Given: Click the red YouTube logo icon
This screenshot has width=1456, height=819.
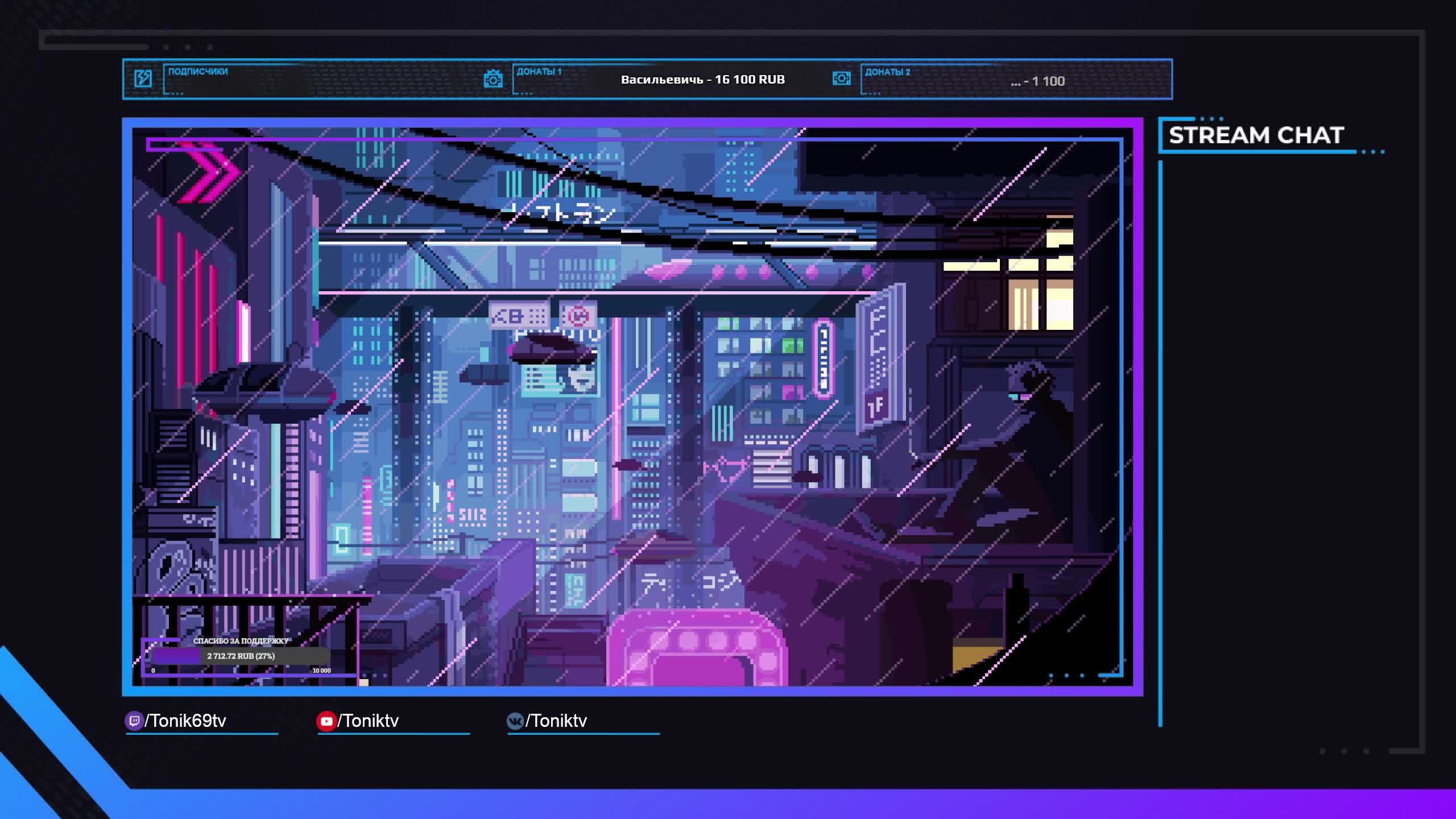Looking at the screenshot, I should [326, 721].
